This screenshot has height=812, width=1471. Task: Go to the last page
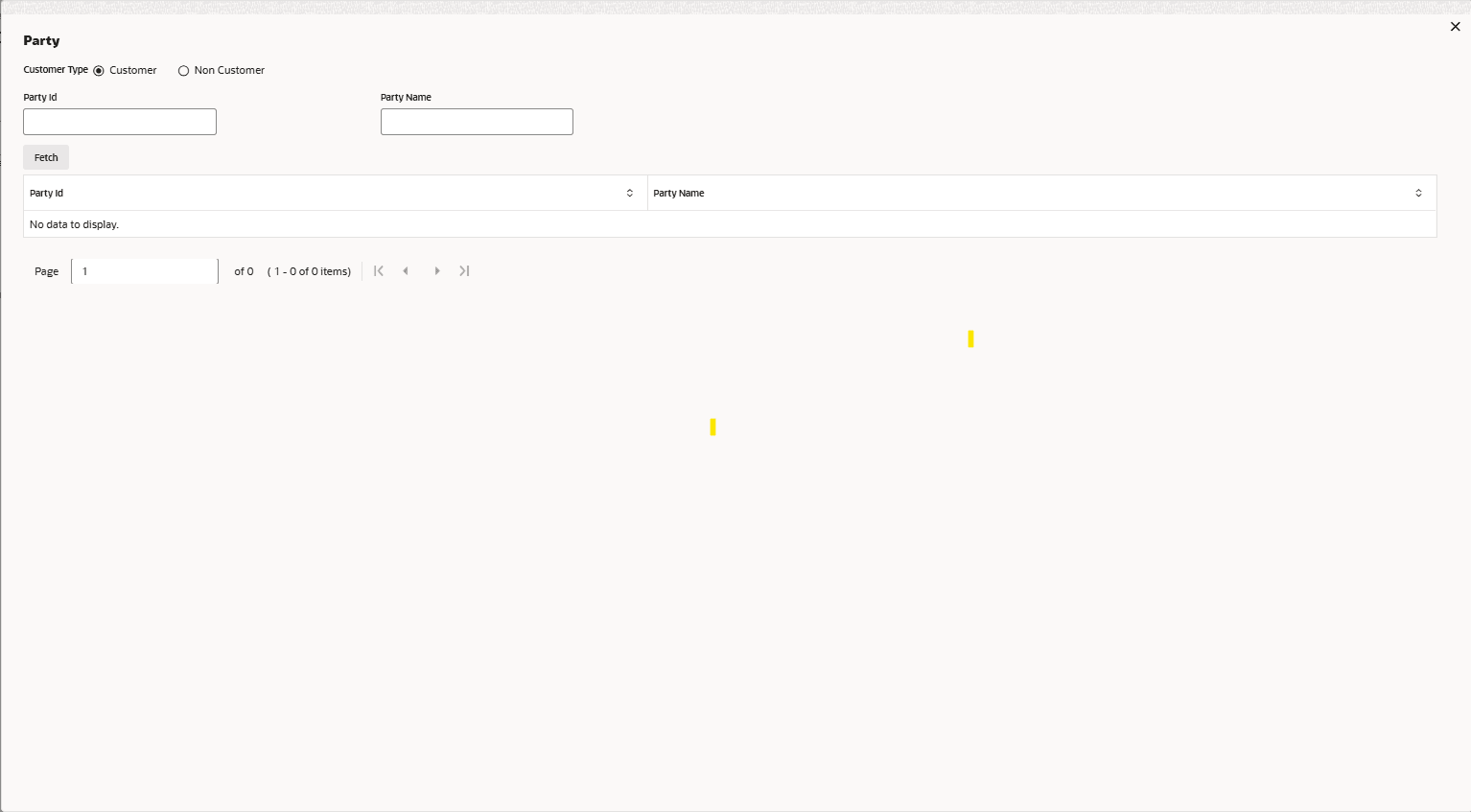coord(464,271)
